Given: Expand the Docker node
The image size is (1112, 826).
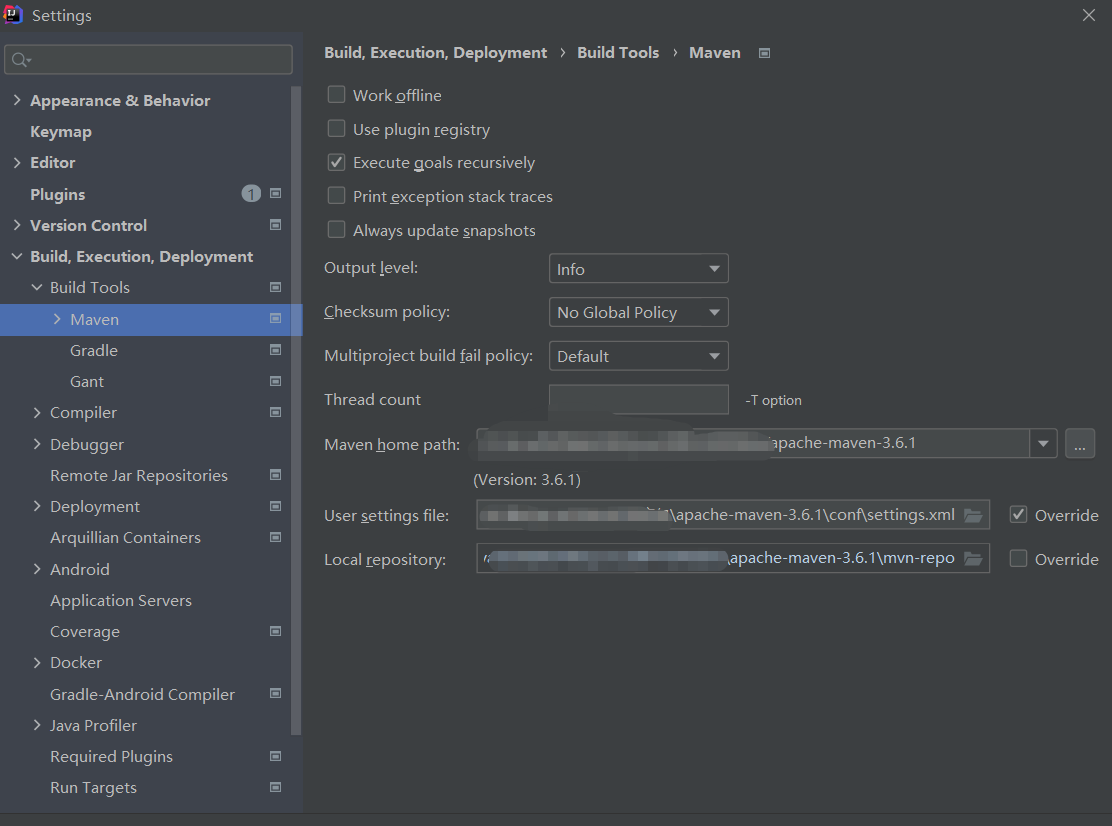Looking at the screenshot, I should (37, 662).
